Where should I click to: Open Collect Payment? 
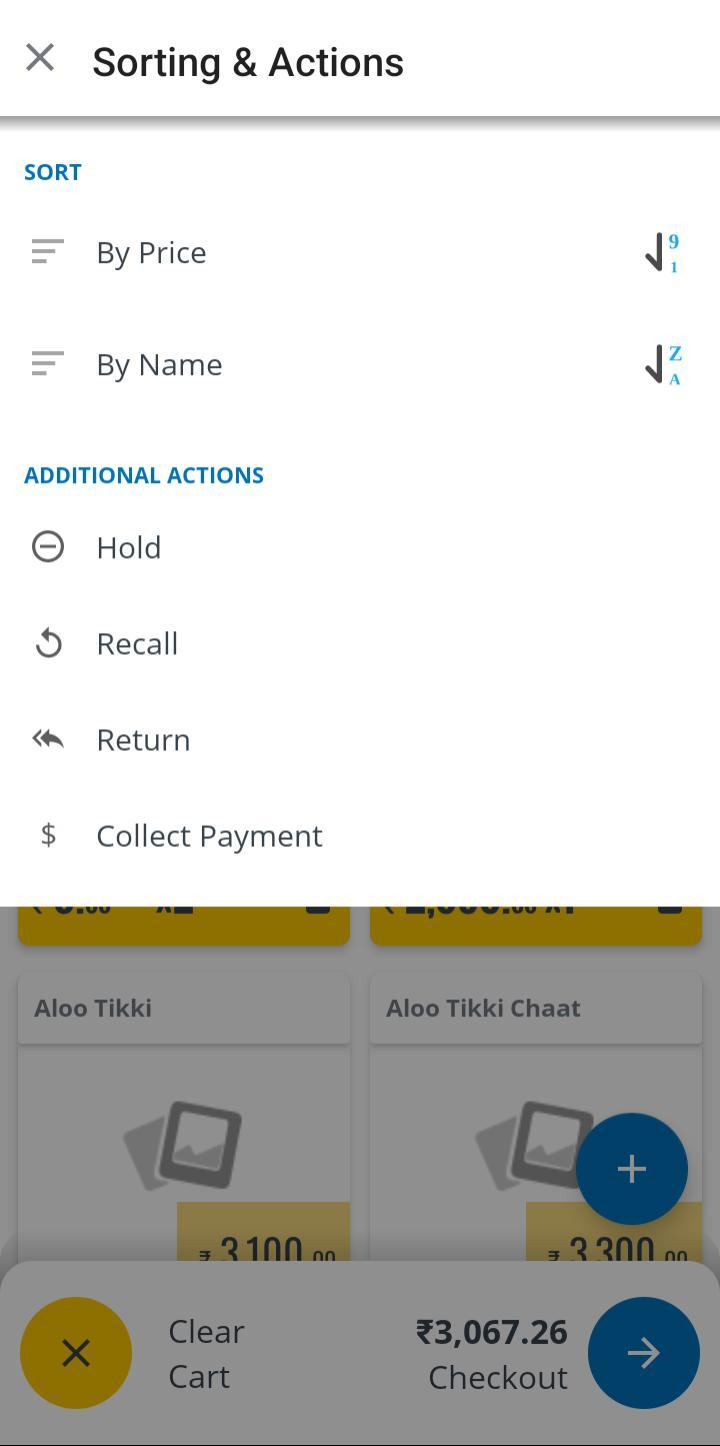click(209, 836)
